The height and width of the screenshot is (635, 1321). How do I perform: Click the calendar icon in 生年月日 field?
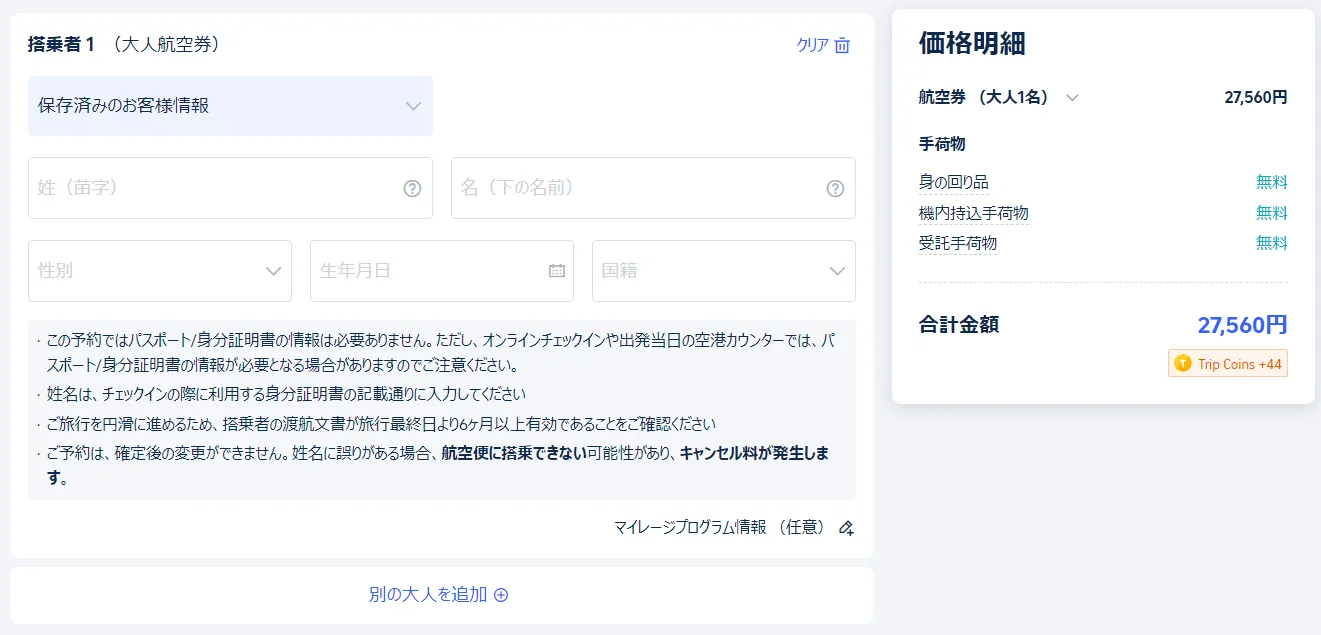tap(557, 271)
